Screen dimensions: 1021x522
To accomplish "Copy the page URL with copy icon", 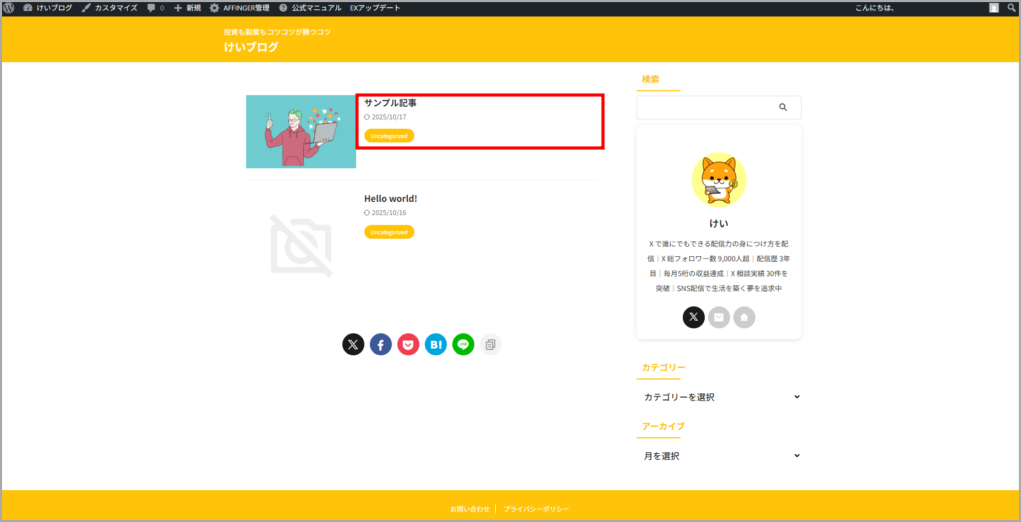I will coord(490,344).
